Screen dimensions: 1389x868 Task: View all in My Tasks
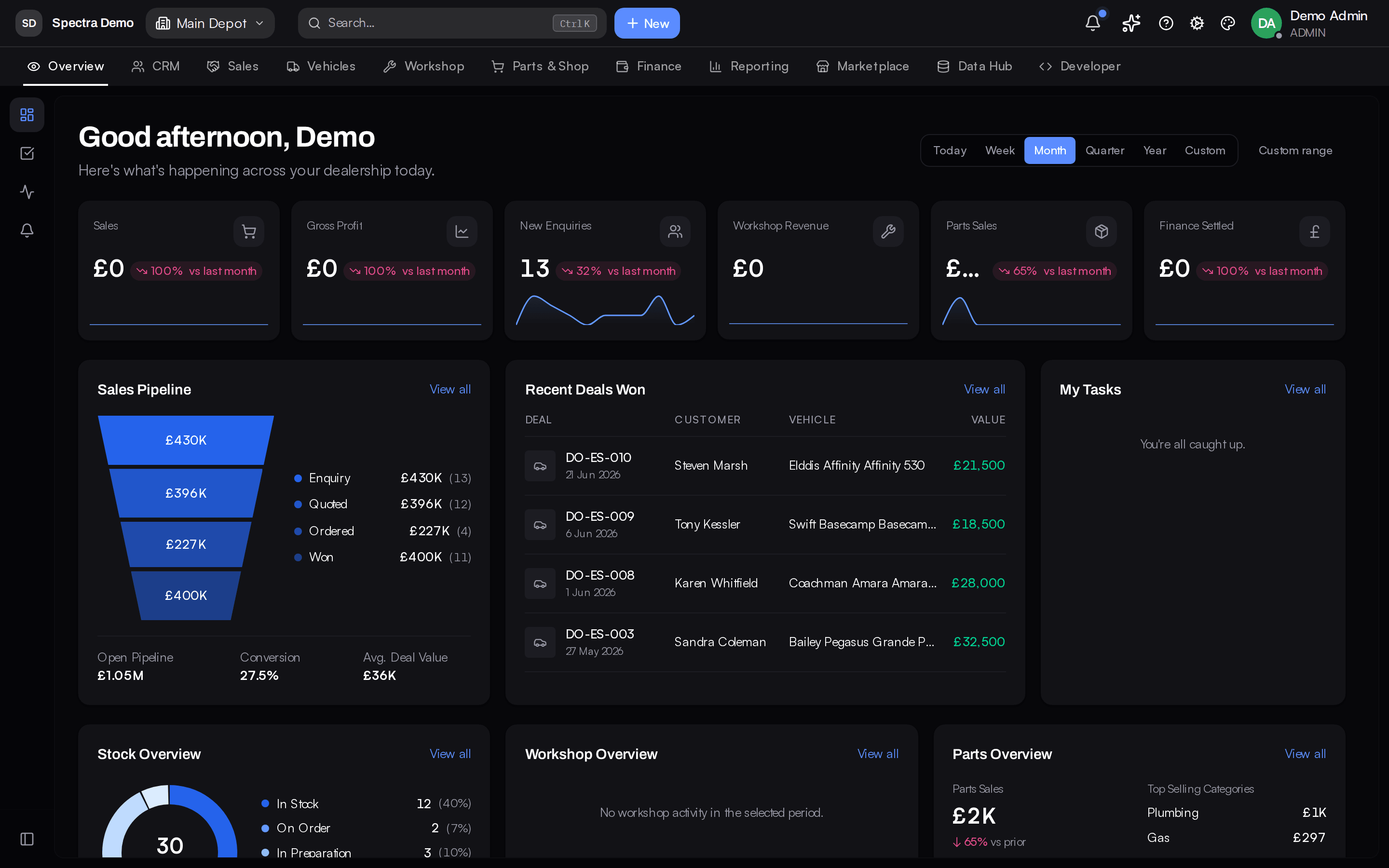(x=1305, y=389)
